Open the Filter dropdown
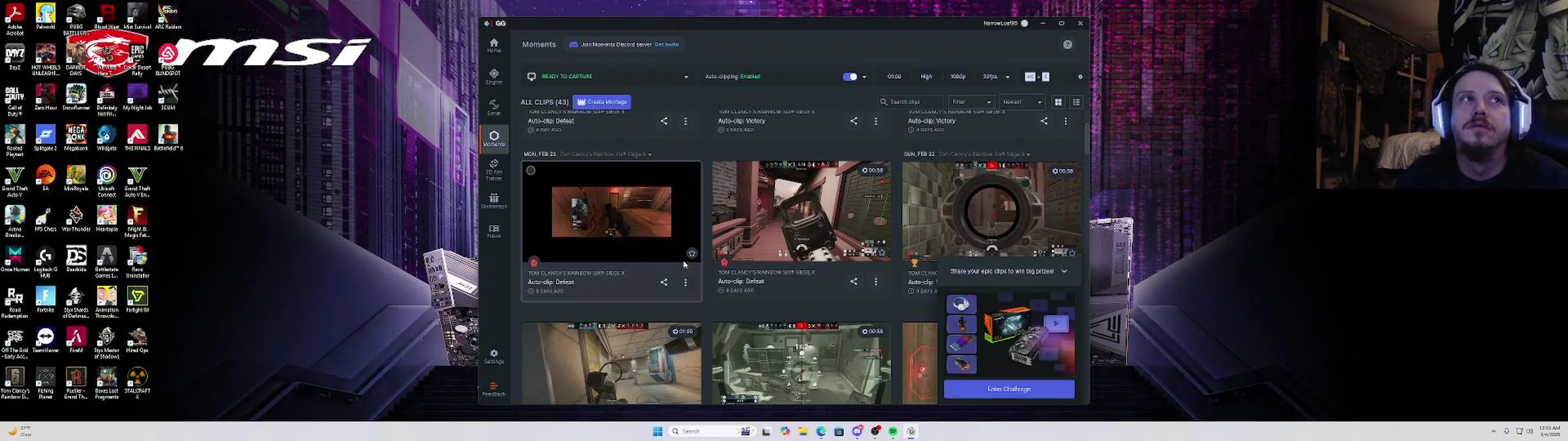 [971, 102]
